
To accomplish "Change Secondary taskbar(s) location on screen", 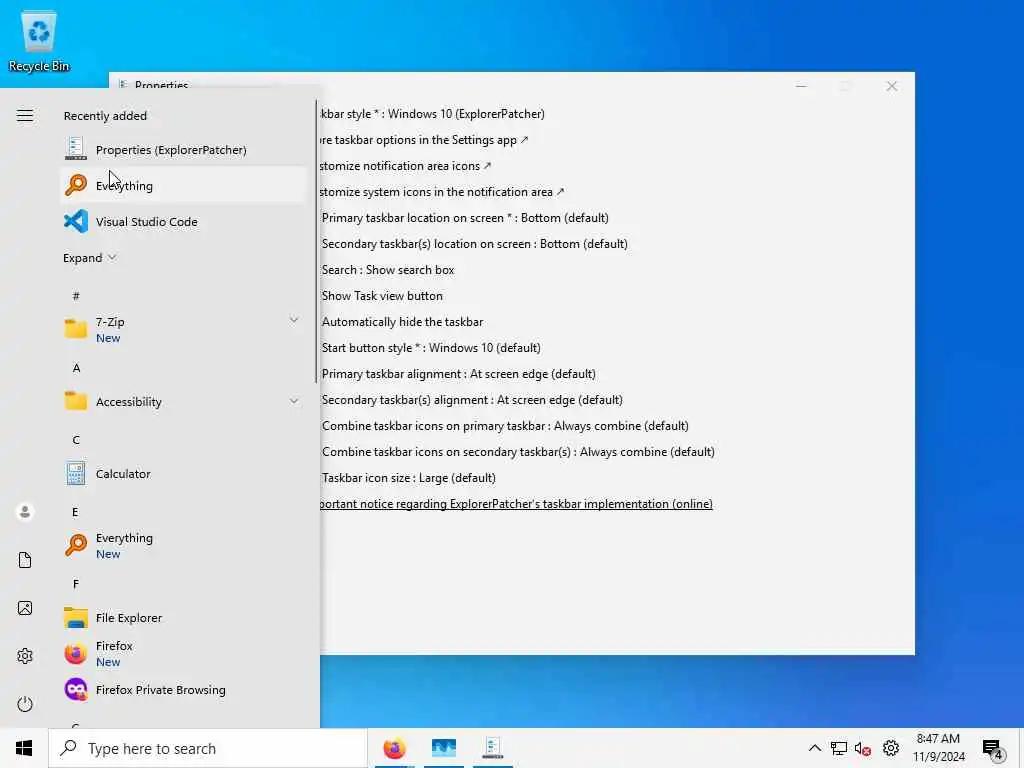I will point(475,244).
